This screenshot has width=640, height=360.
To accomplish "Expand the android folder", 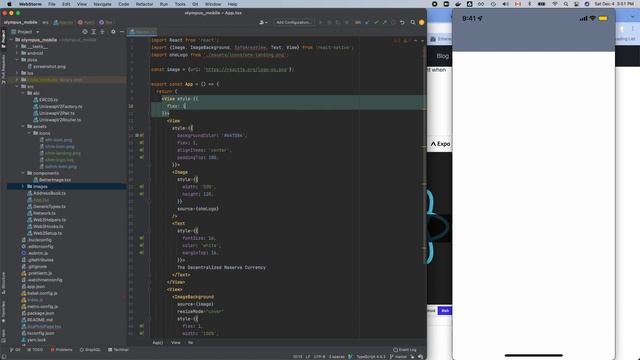I will (x=18, y=53).
